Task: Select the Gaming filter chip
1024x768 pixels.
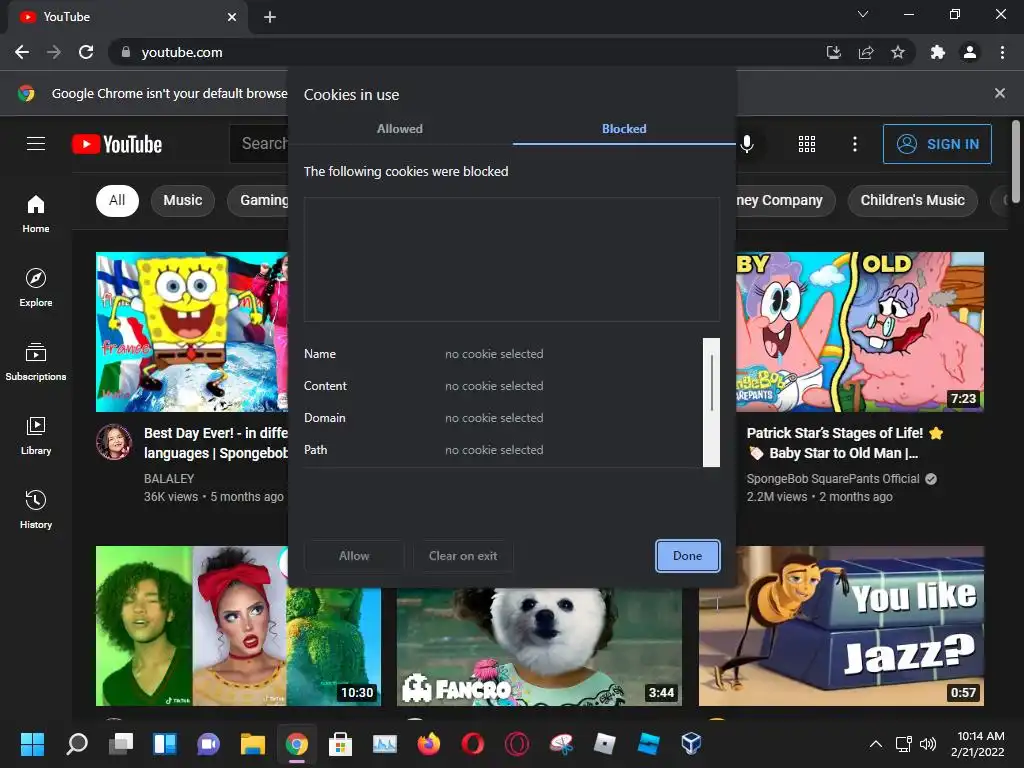Action: click(259, 200)
